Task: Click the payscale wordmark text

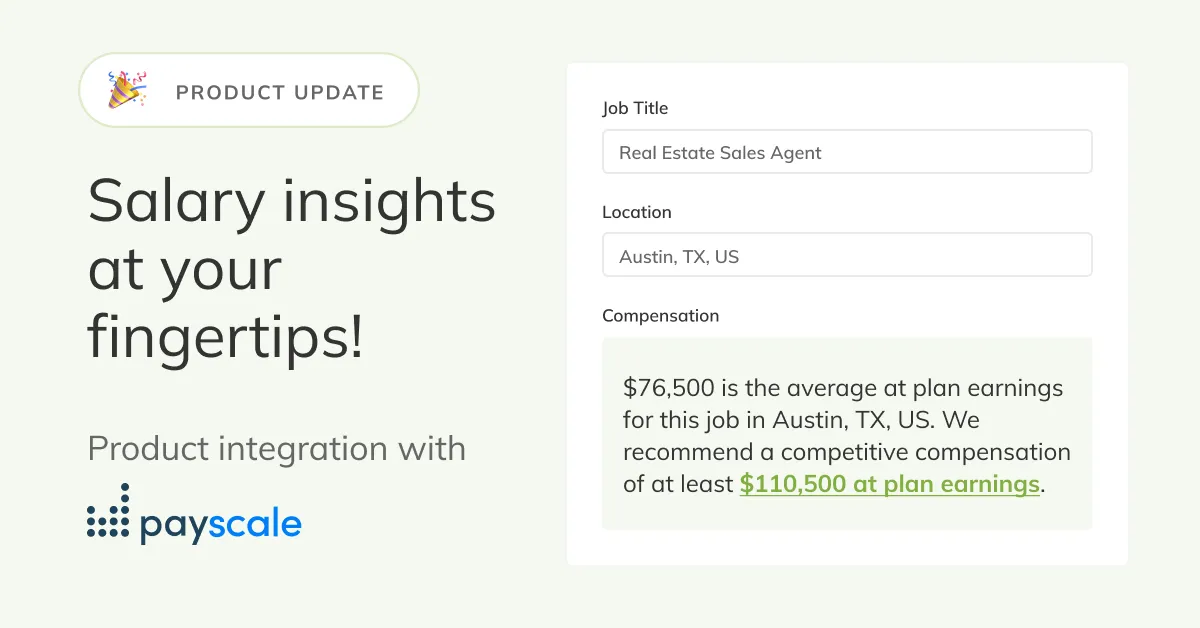Action: tap(220, 524)
